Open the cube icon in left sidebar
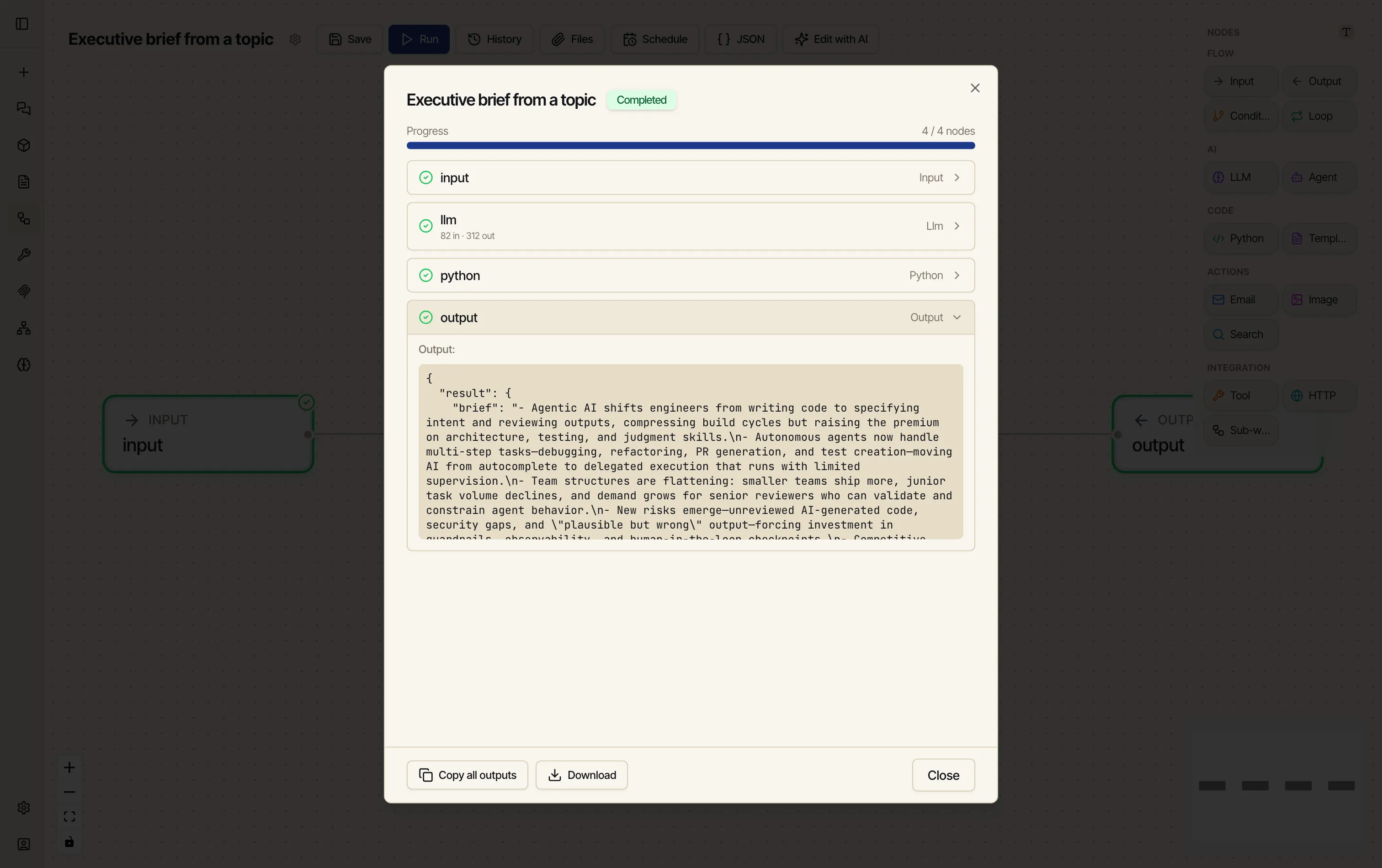This screenshot has width=1382, height=868. (x=23, y=145)
